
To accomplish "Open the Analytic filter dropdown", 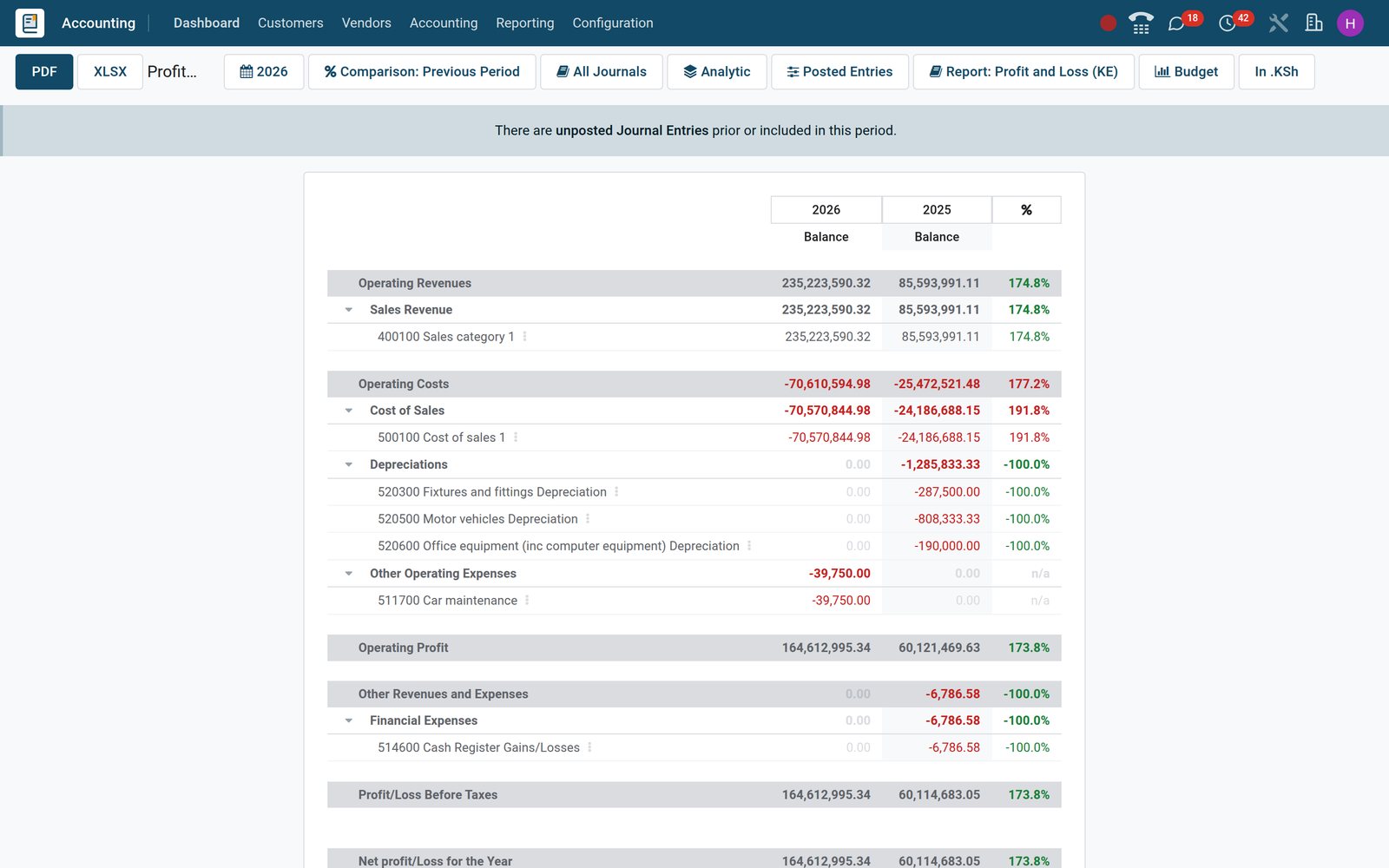I will [717, 72].
